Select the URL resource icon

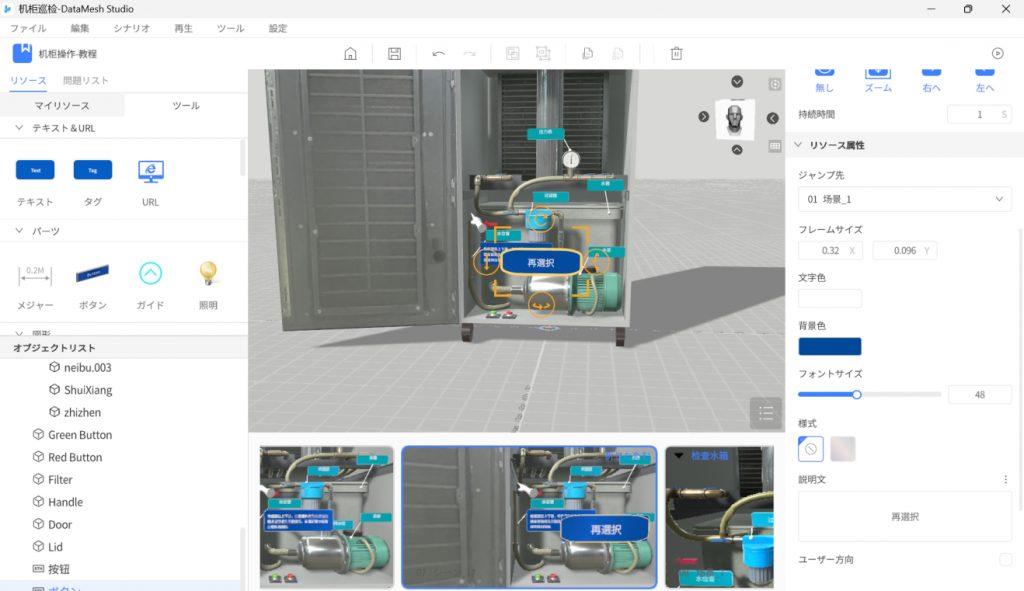150,171
